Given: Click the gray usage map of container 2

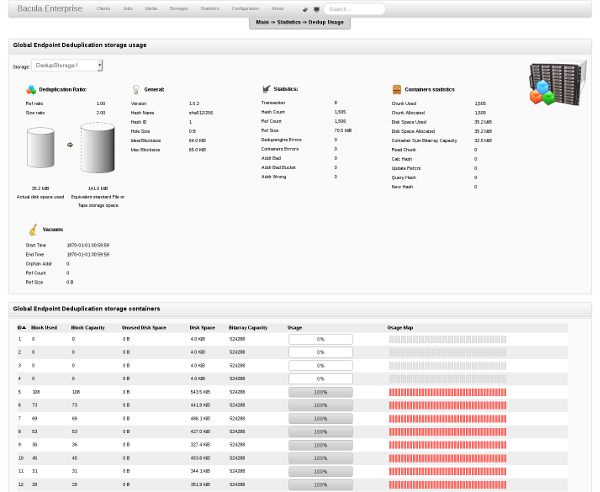Looking at the screenshot, I should (x=447, y=352).
